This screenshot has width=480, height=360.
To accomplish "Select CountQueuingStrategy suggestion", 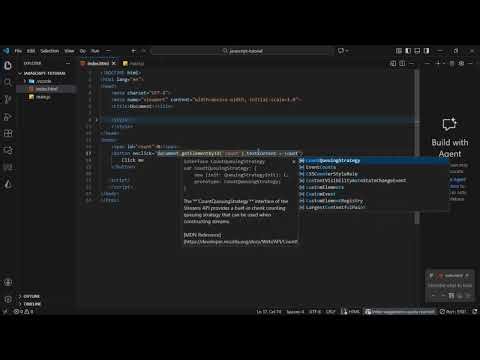I will pos(373,161).
